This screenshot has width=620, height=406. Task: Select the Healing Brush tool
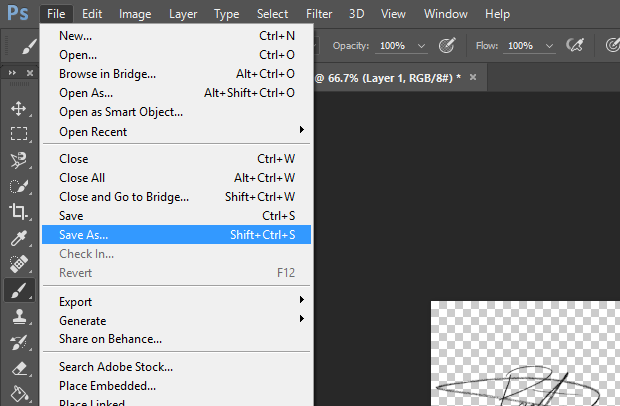19,264
